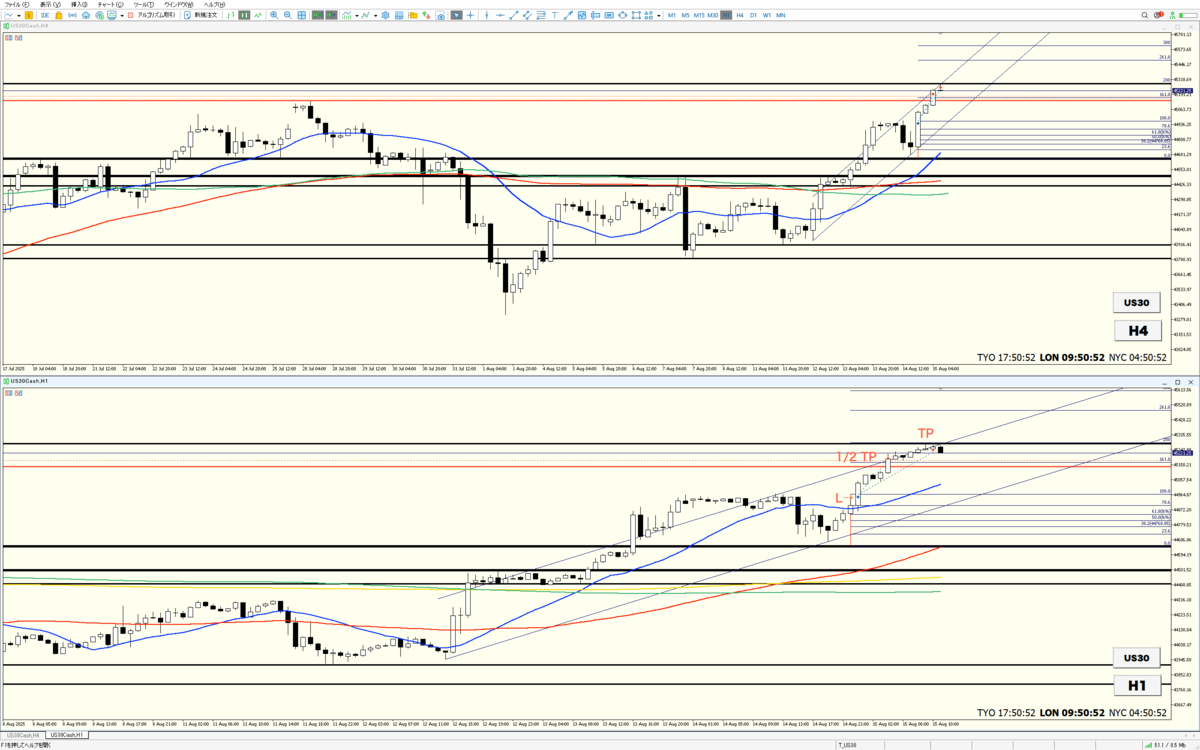Switch to the US30Cash,H1 chart tab
1200x750 pixels.
(65, 735)
